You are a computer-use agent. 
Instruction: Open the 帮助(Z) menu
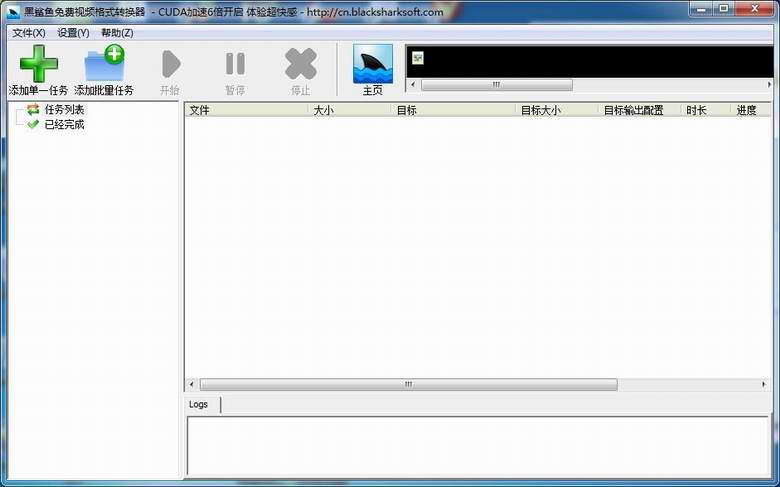pos(117,33)
